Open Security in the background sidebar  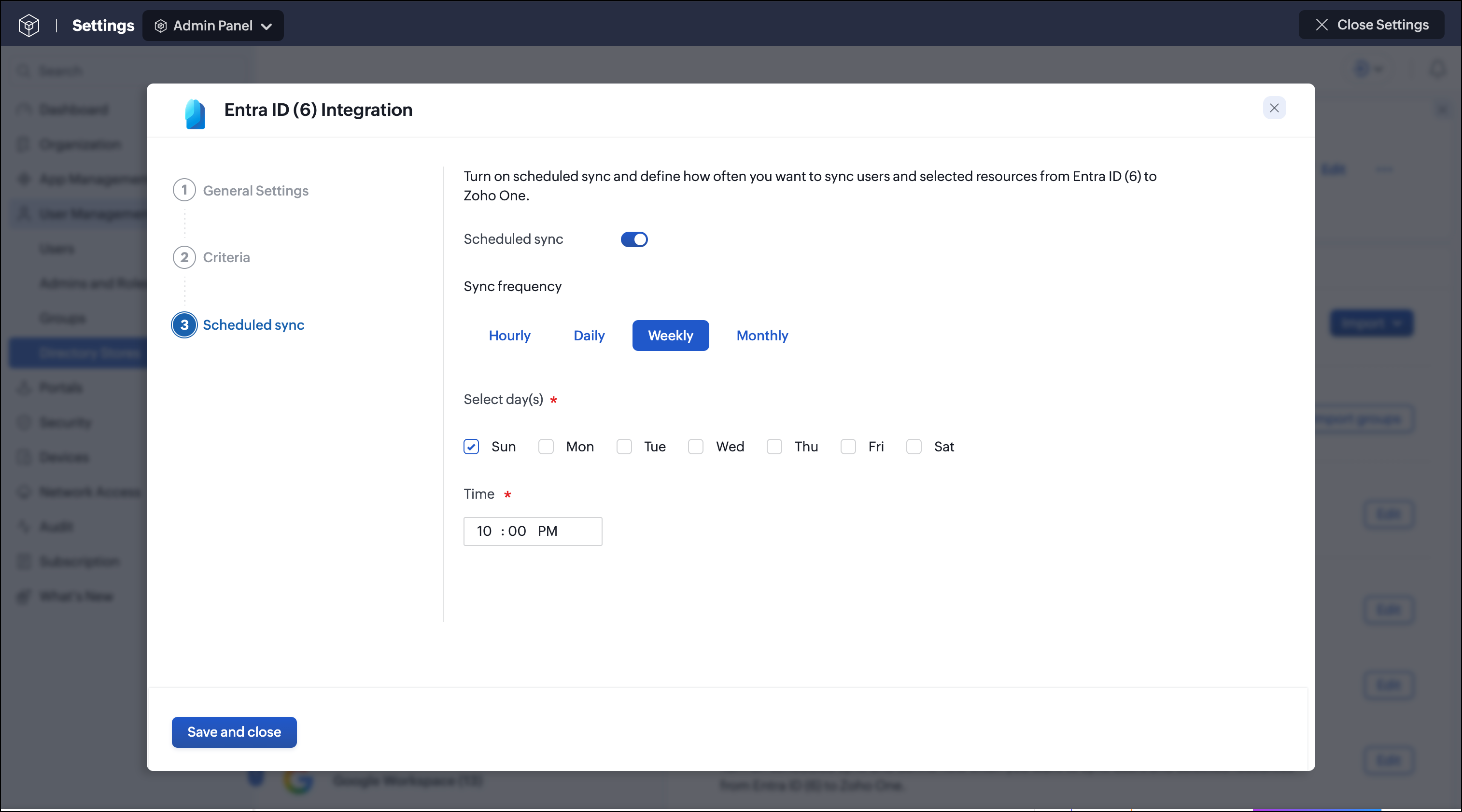click(x=65, y=422)
